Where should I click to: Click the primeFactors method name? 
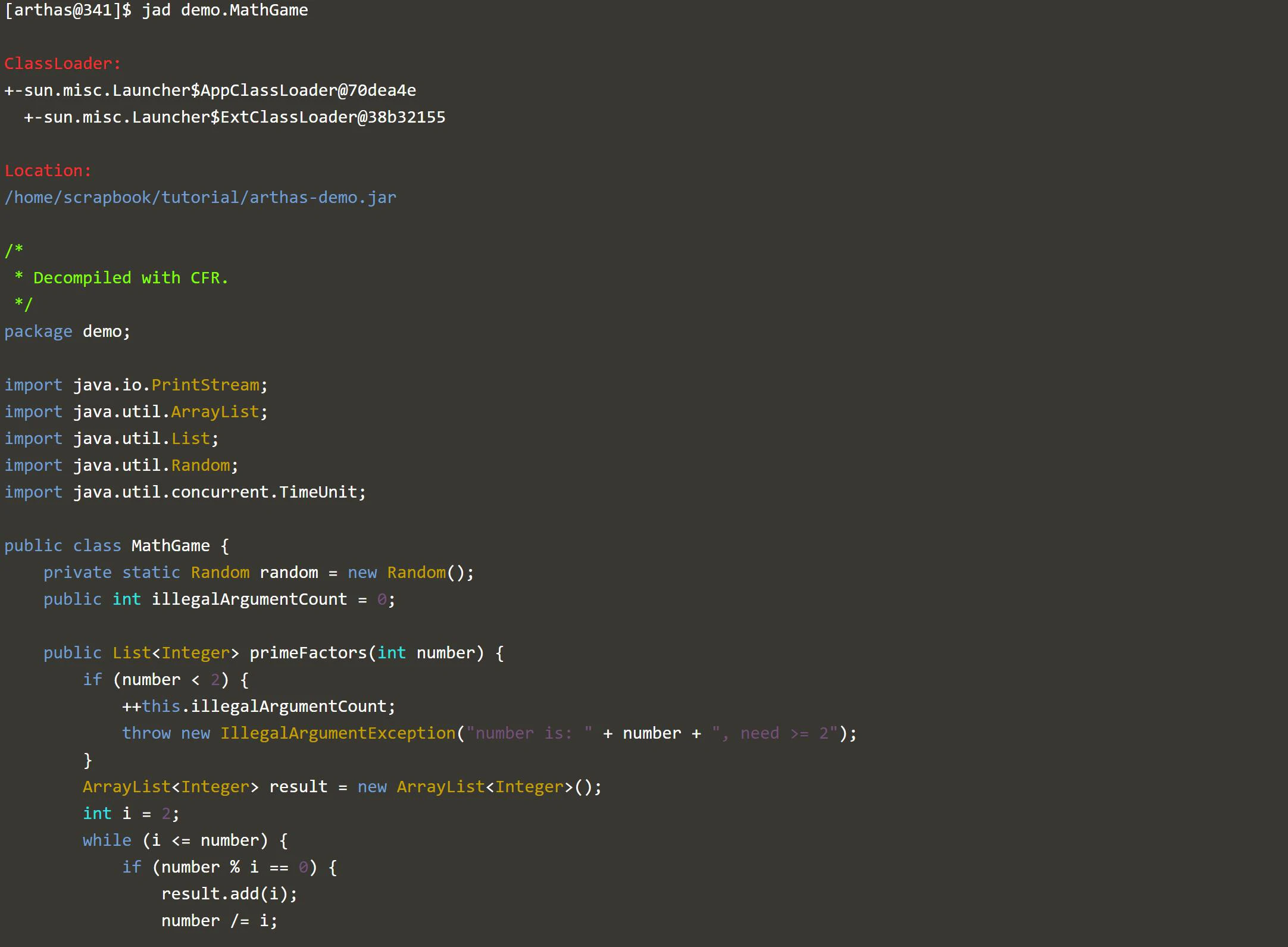[x=308, y=653]
